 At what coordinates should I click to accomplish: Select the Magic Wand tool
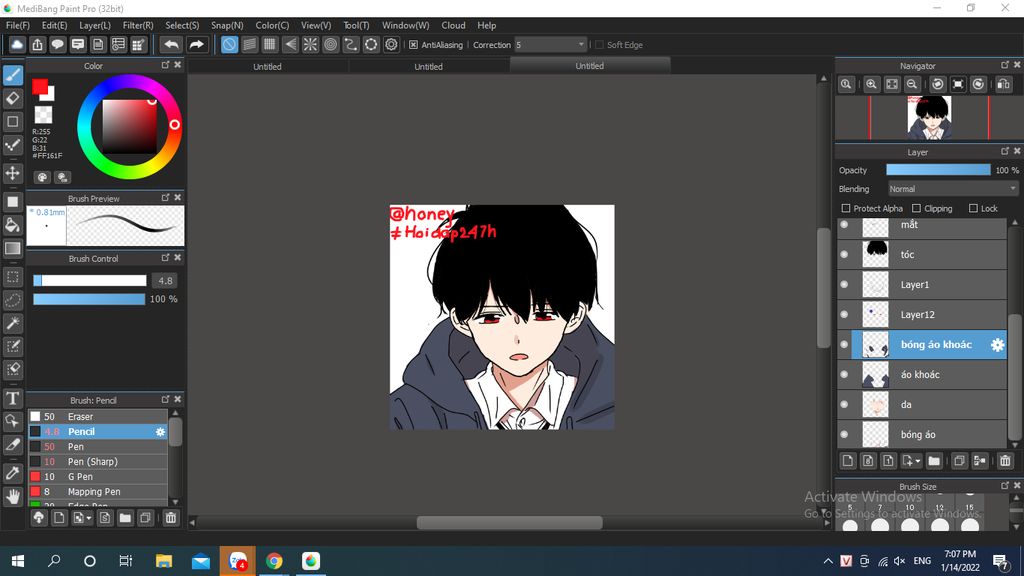coord(13,323)
